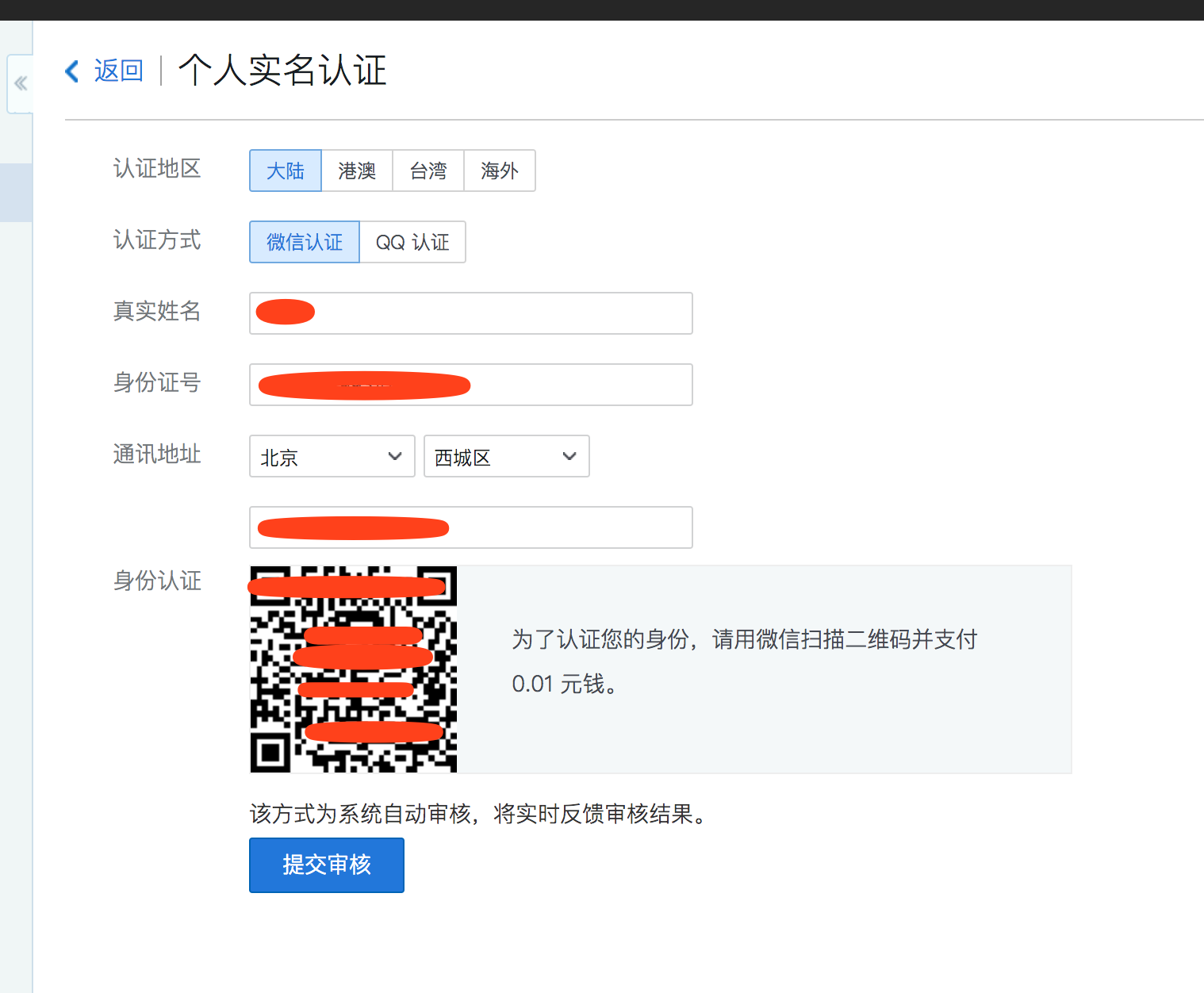Focus the 身份证号 input field

click(471, 385)
